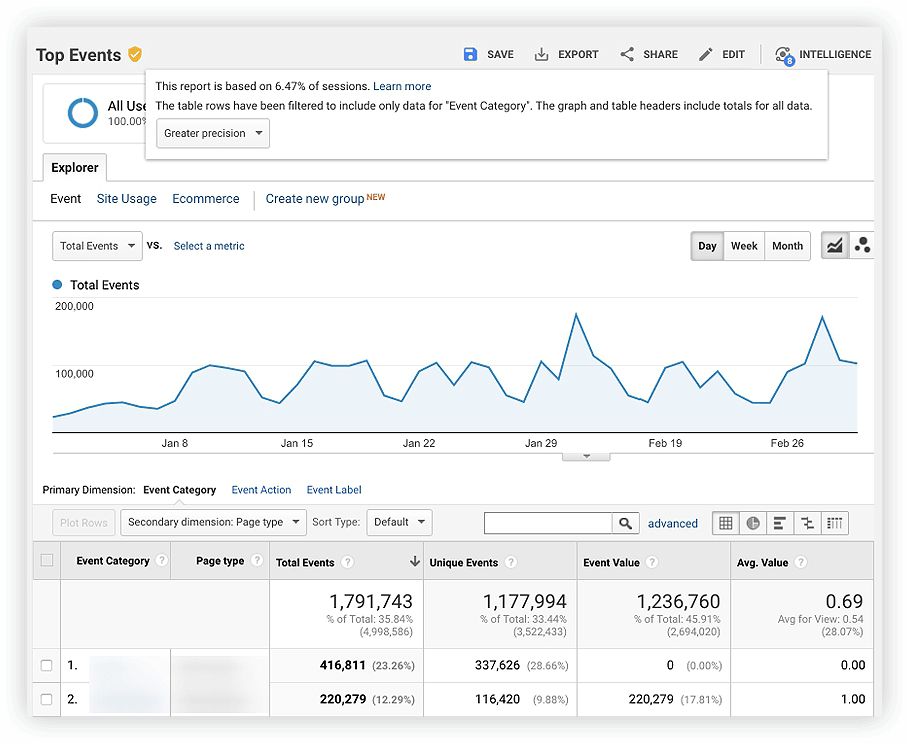Screen dimensions: 909x744
Task: Click the Plot Rows button
Action: point(83,522)
